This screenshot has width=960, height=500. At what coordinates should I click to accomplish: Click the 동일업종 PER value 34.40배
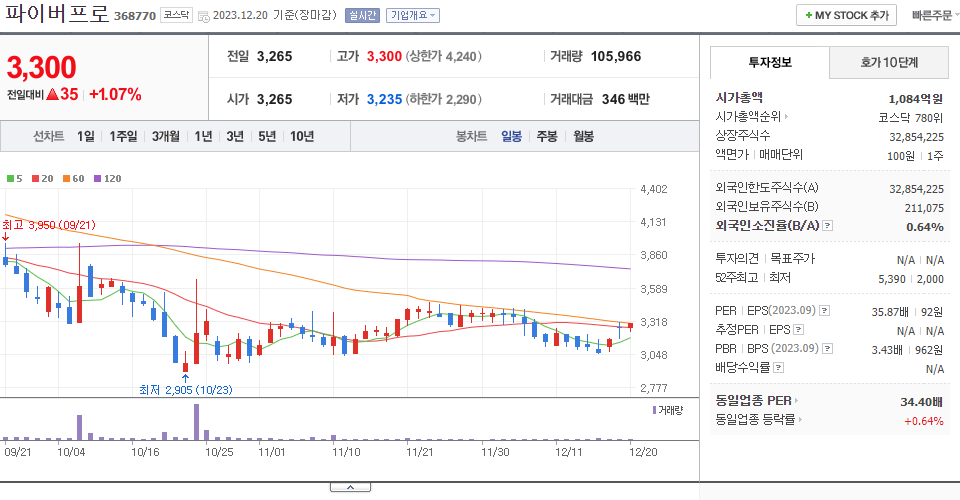click(921, 402)
